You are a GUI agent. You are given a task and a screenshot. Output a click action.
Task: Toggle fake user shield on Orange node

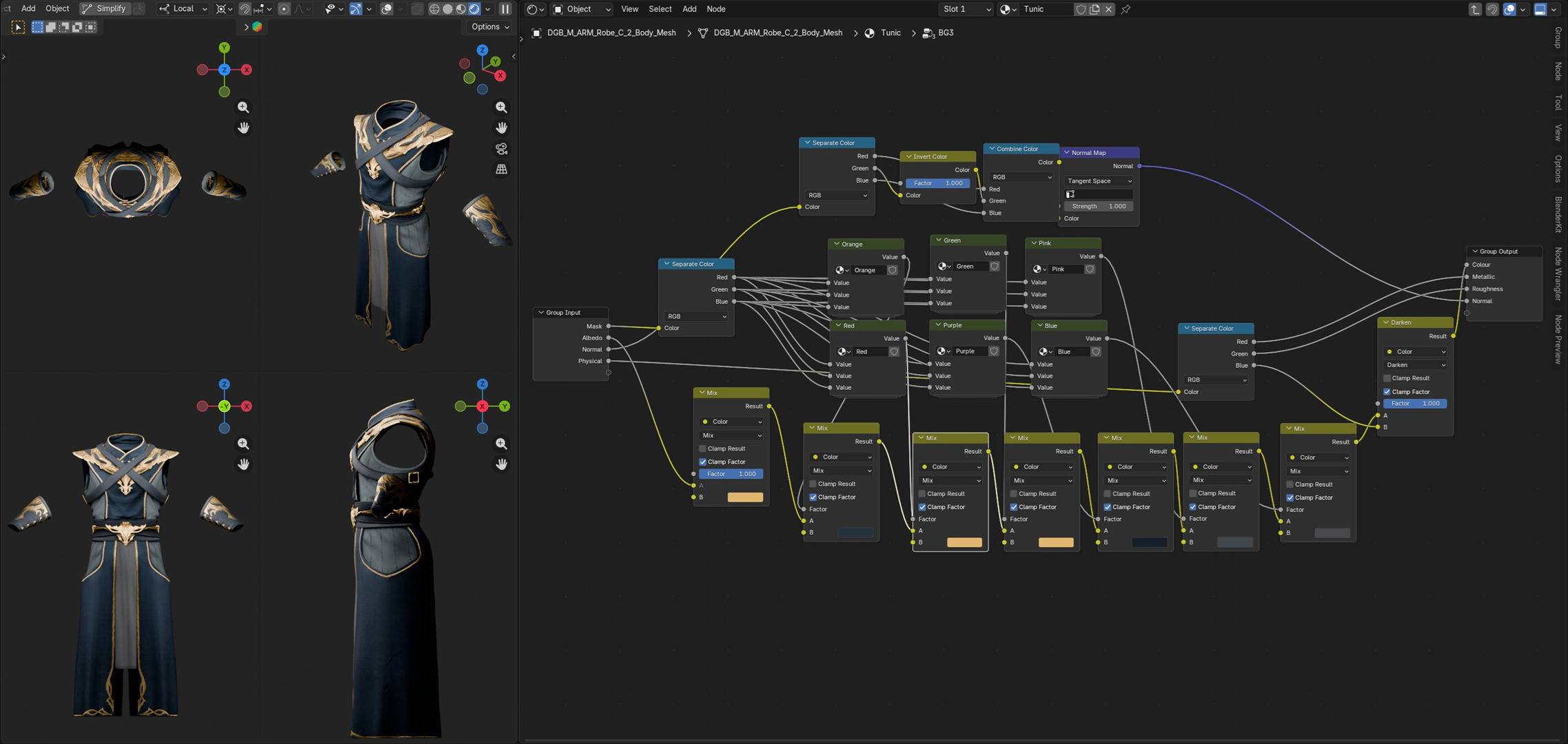(893, 270)
